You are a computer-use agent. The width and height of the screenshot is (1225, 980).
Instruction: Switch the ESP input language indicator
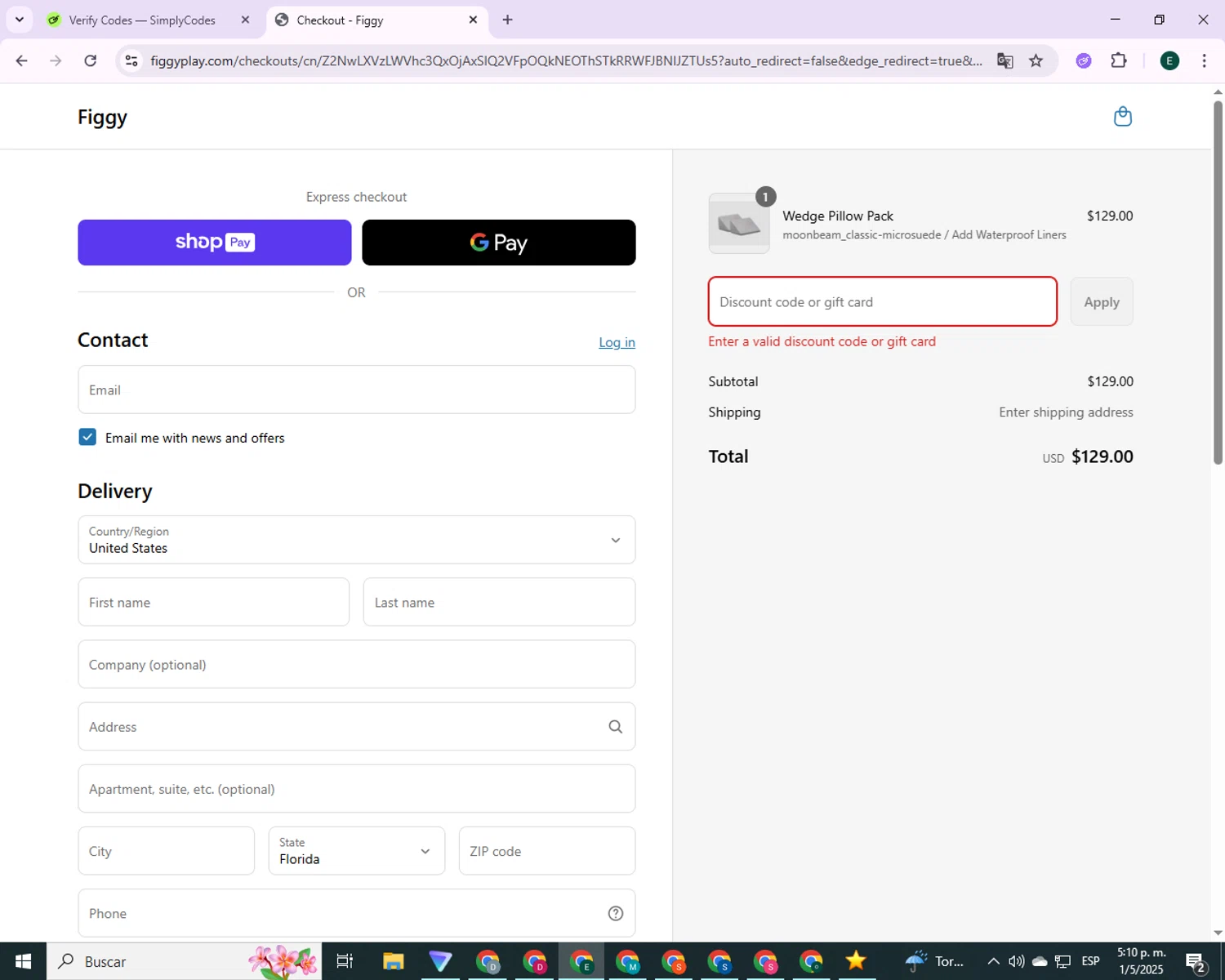point(1090,961)
